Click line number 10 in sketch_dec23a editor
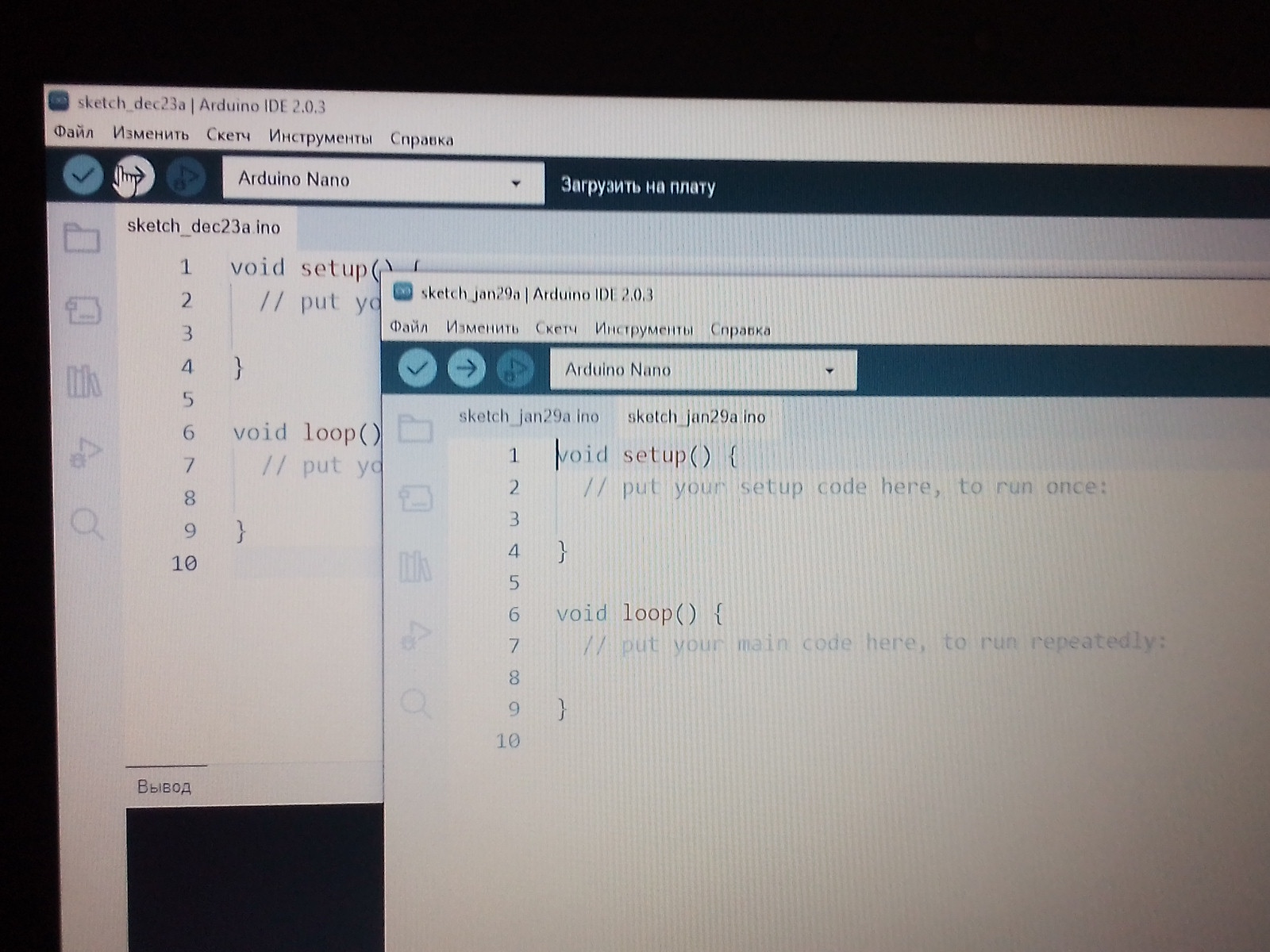The image size is (1270, 952). coord(184,563)
